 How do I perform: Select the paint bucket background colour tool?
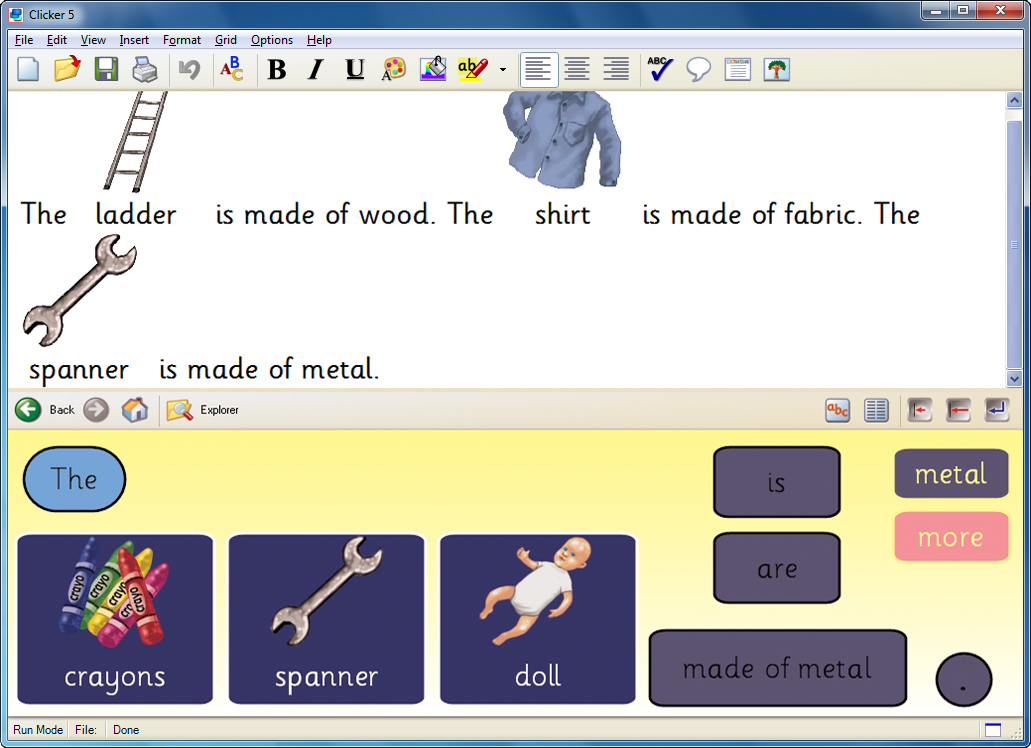433,69
